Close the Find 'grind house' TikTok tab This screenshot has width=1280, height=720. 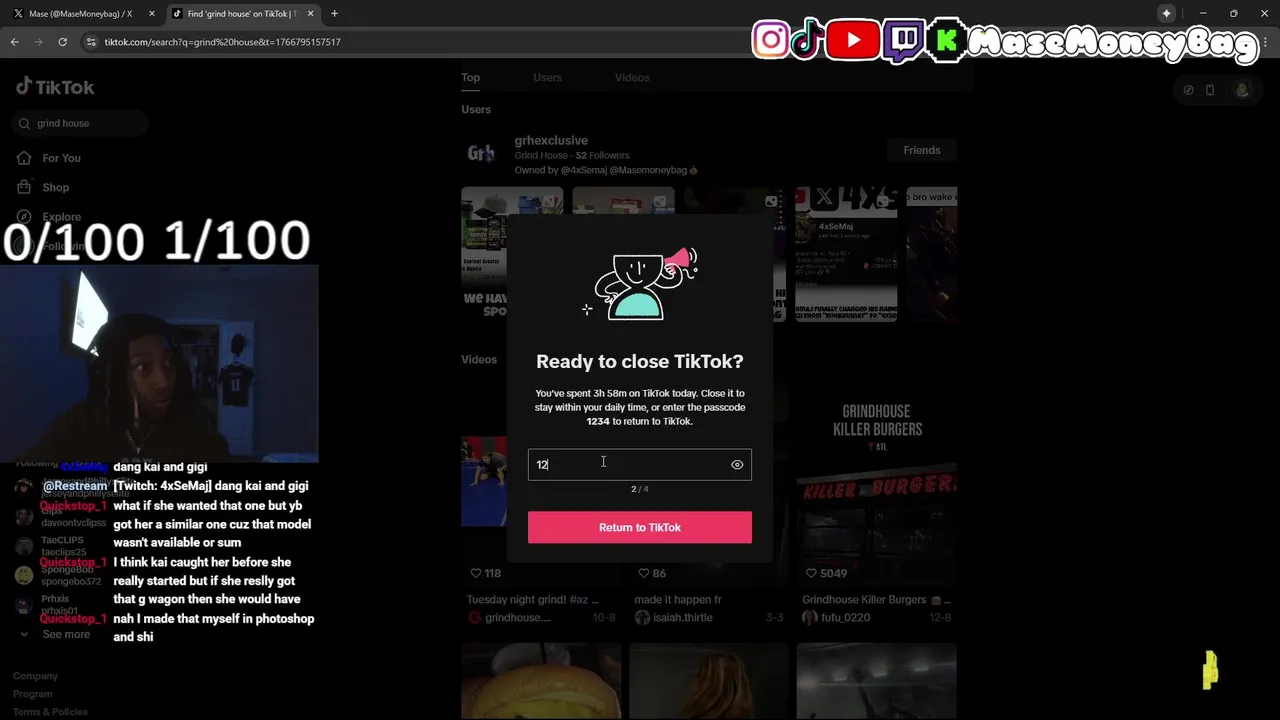[x=310, y=14]
